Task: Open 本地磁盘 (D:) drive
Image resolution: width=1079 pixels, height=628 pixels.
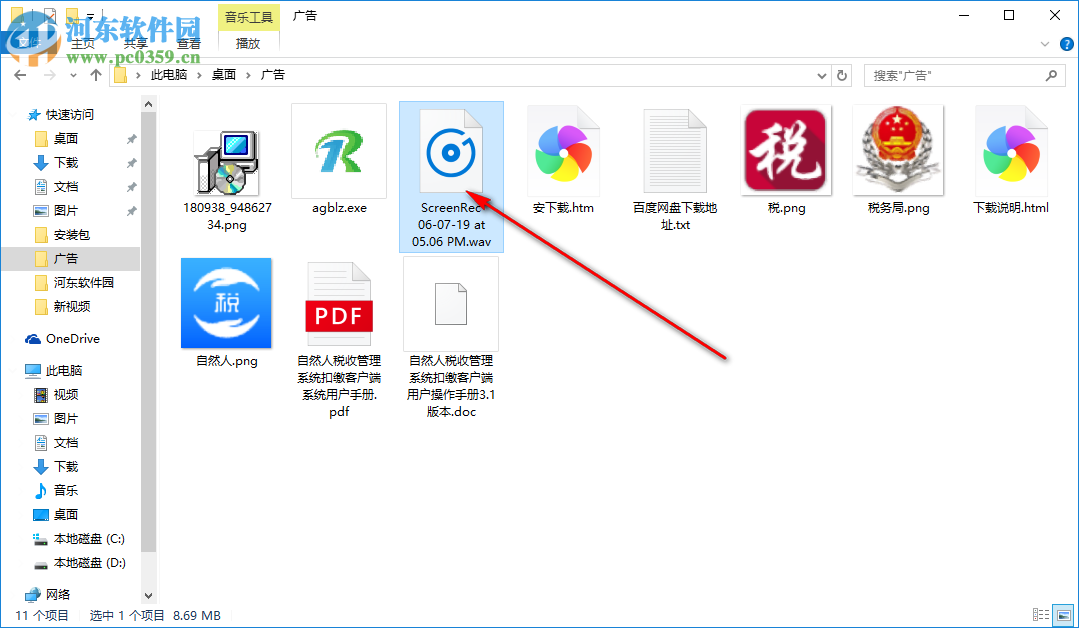Action: pos(89,563)
